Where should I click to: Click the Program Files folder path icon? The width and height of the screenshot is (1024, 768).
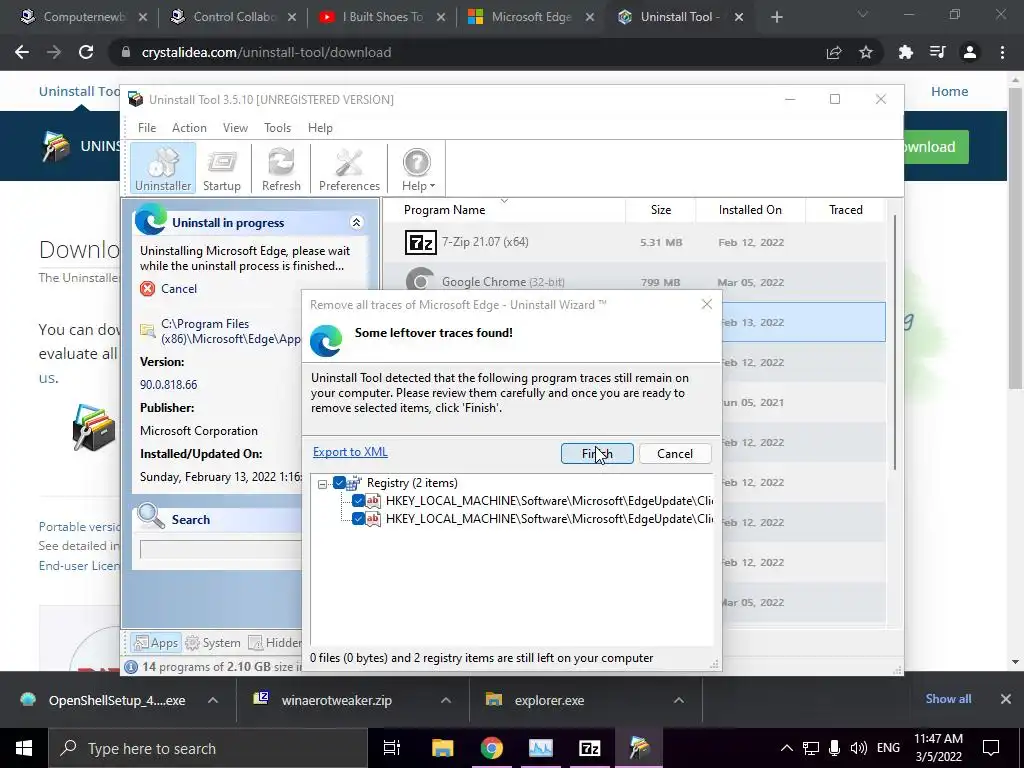tap(148, 330)
